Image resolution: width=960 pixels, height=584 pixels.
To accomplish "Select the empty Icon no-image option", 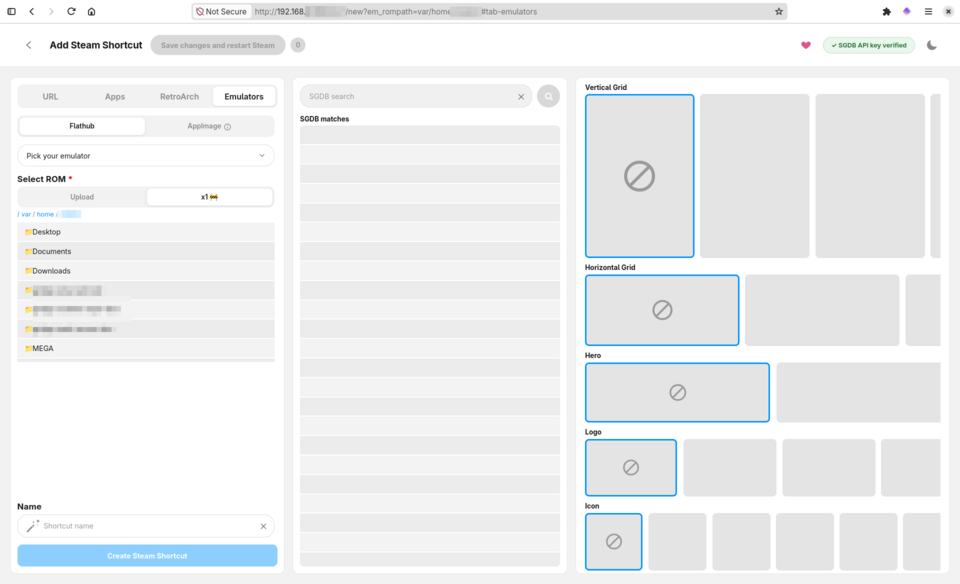I will coord(613,542).
